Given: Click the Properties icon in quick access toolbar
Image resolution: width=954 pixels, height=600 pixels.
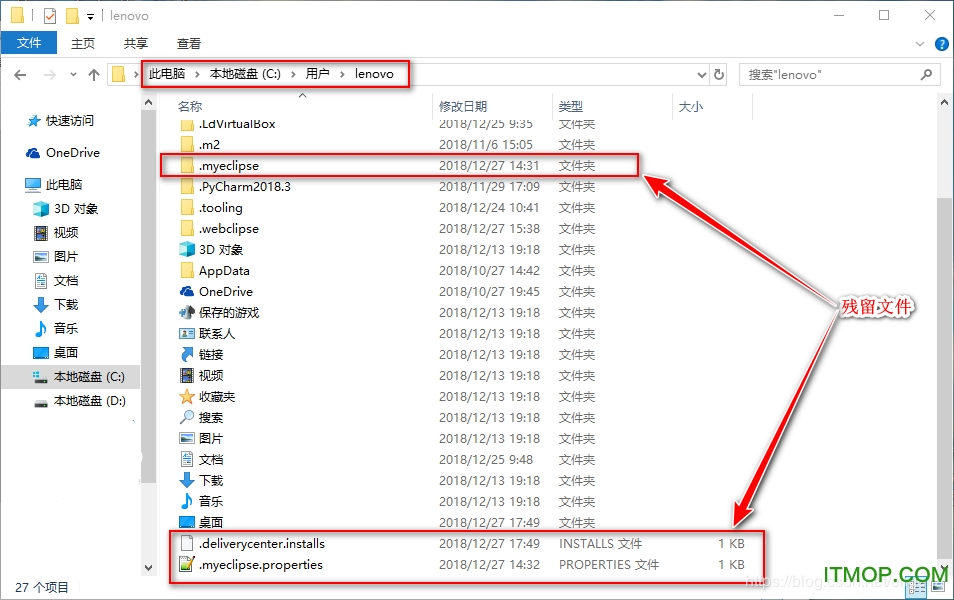Looking at the screenshot, I should (49, 16).
